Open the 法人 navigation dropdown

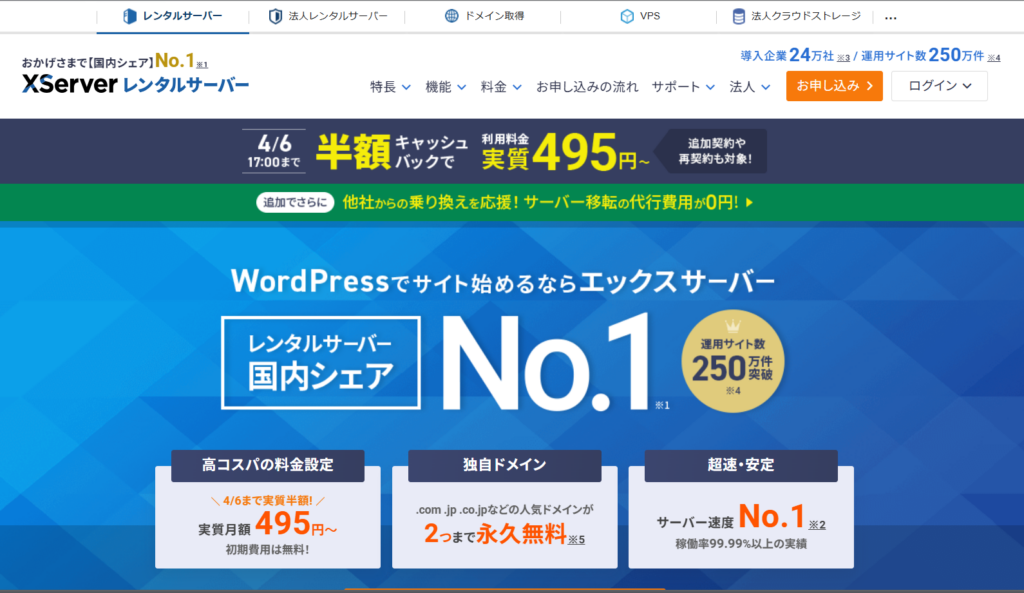pyautogui.click(x=750, y=87)
